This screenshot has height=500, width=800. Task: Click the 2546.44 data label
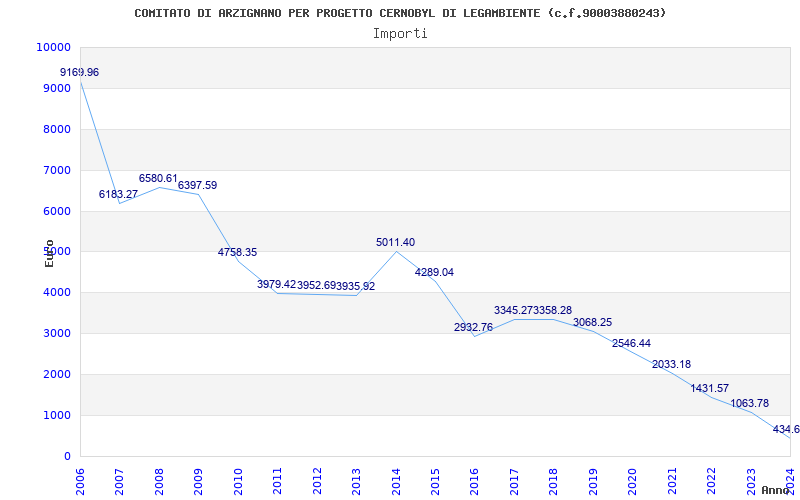[631, 344]
